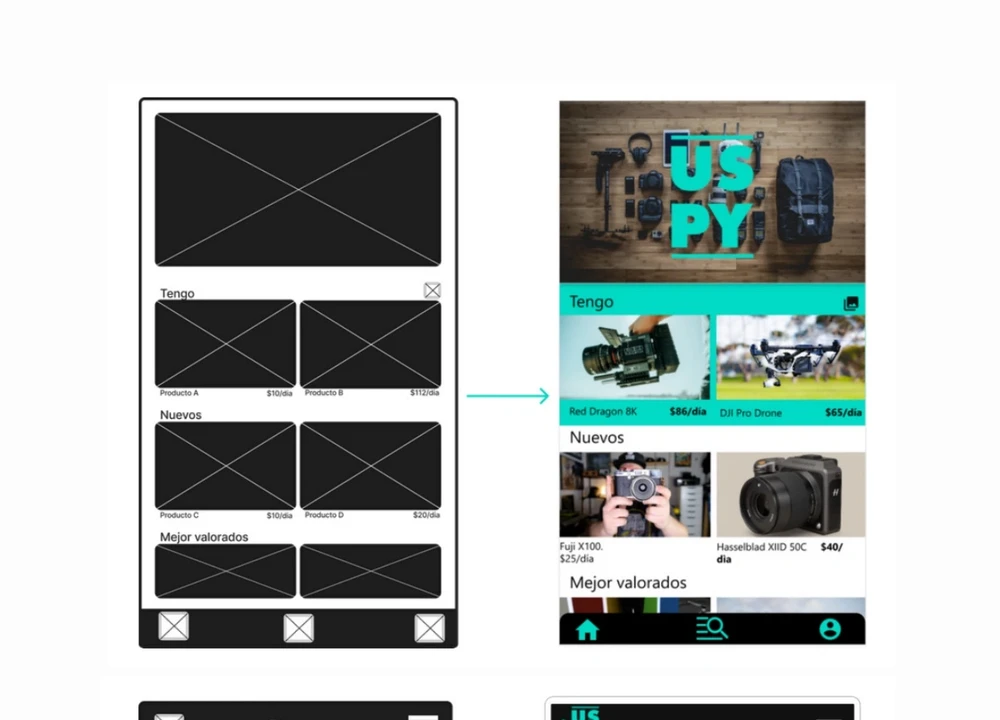Click the Nuevos heading in color mockup
Viewport: 1000px width, 720px height.
click(596, 437)
